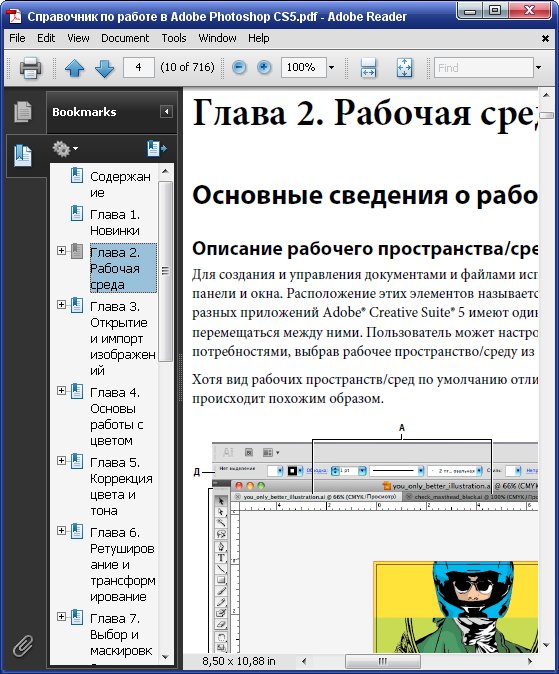Open the File menu

point(17,38)
